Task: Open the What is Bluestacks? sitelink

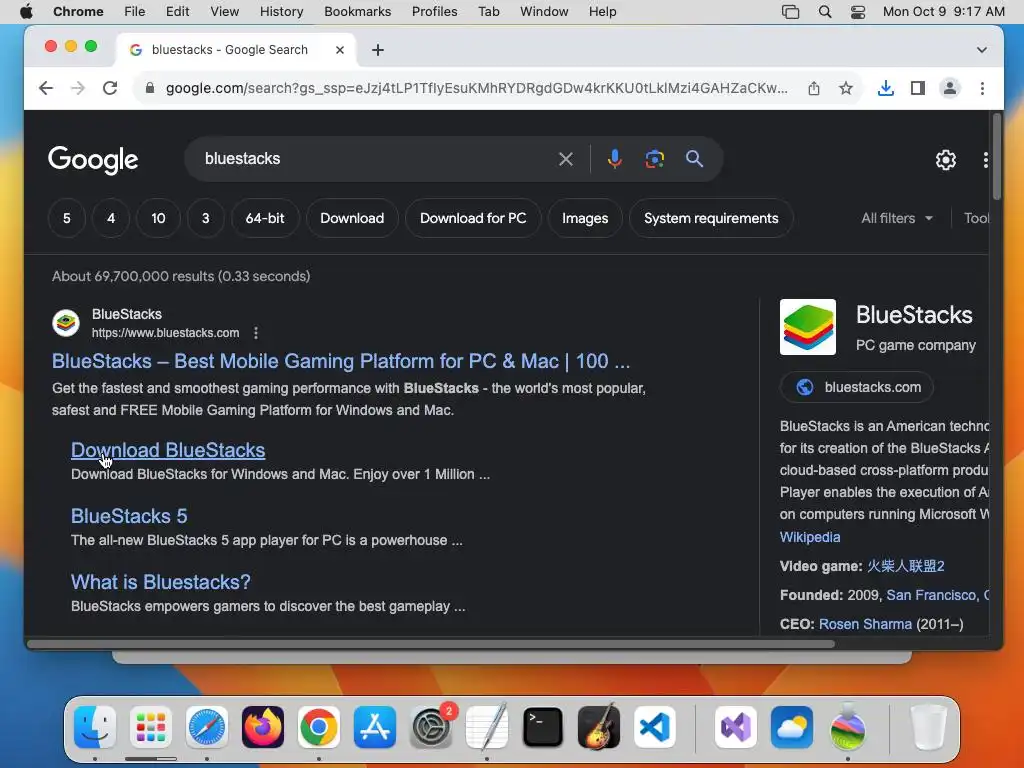Action: [x=161, y=582]
